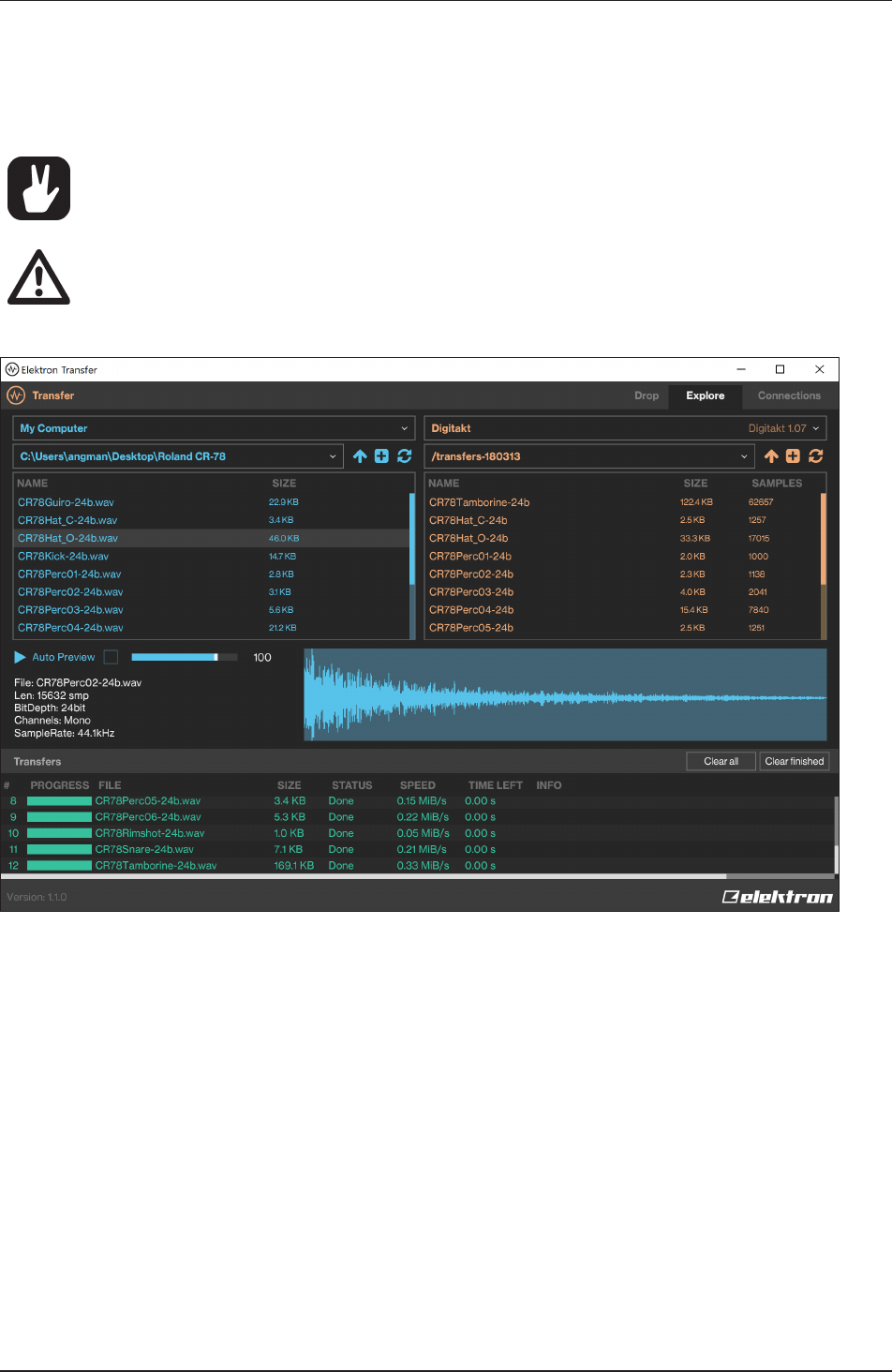The image size is (892, 1372).
Task: Adjust the preview volume slider
Action: tap(185, 657)
